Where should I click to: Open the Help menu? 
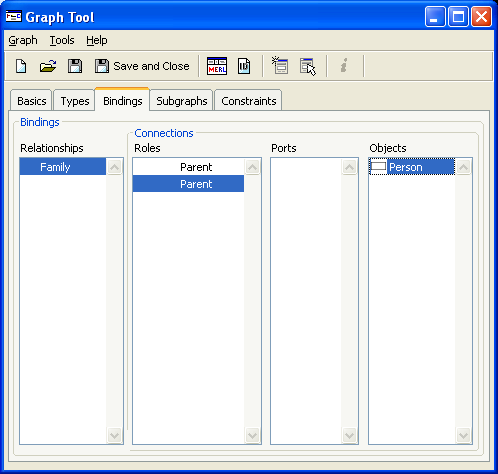pyautogui.click(x=97, y=40)
